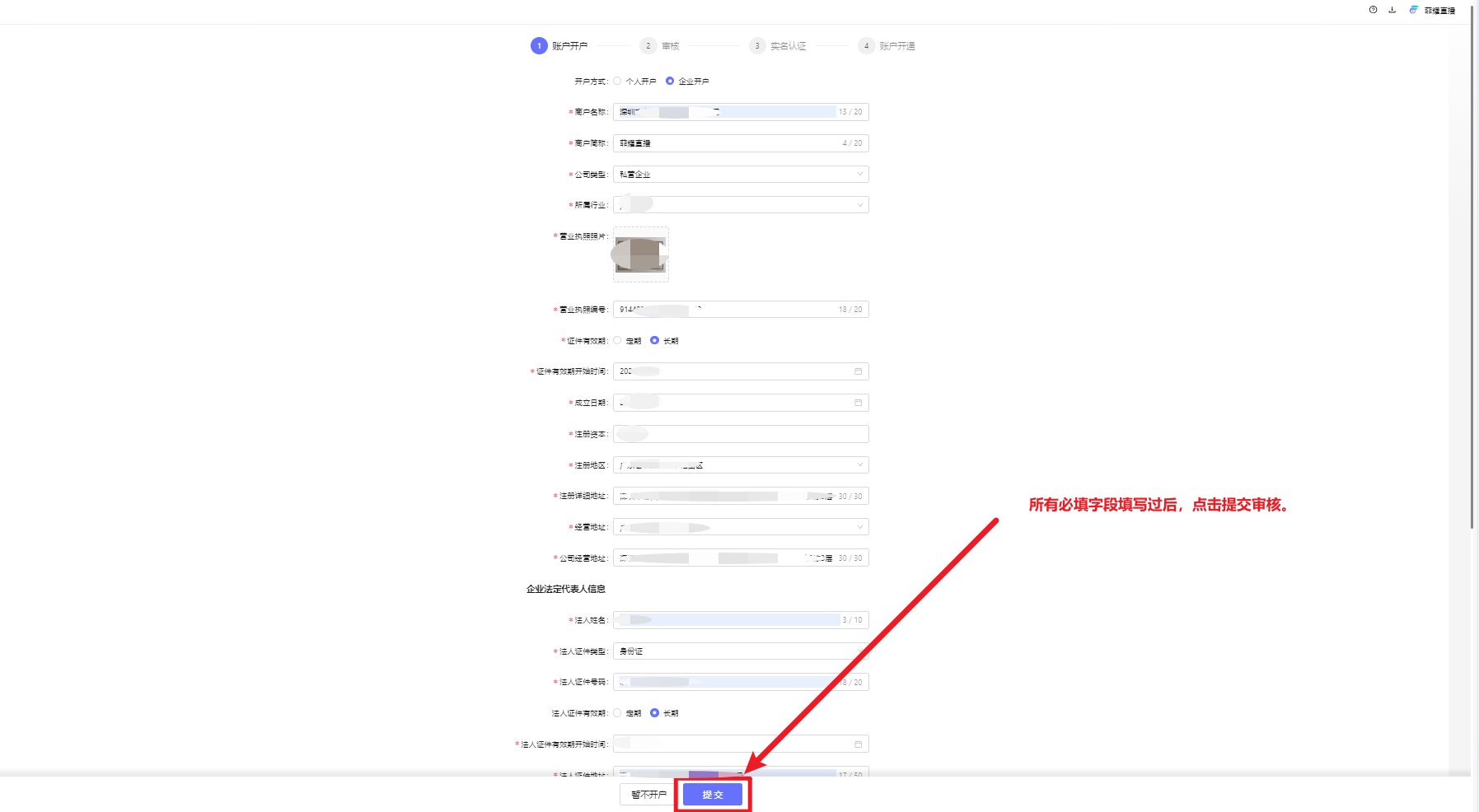This screenshot has width=1479, height=812.
Task: Click the 暂不开户 button
Action: click(648, 795)
